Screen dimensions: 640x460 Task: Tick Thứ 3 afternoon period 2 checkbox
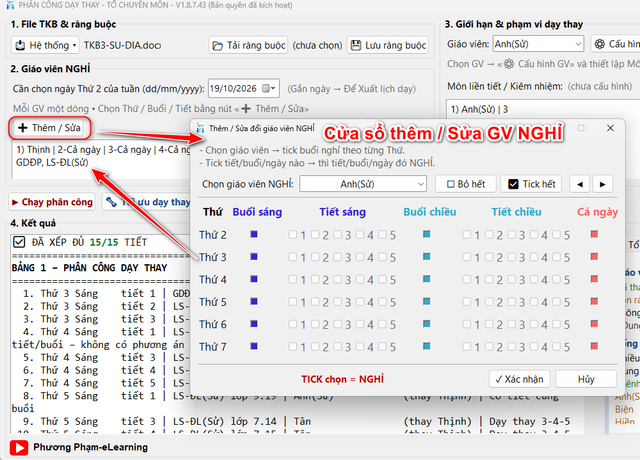[x=489, y=257]
